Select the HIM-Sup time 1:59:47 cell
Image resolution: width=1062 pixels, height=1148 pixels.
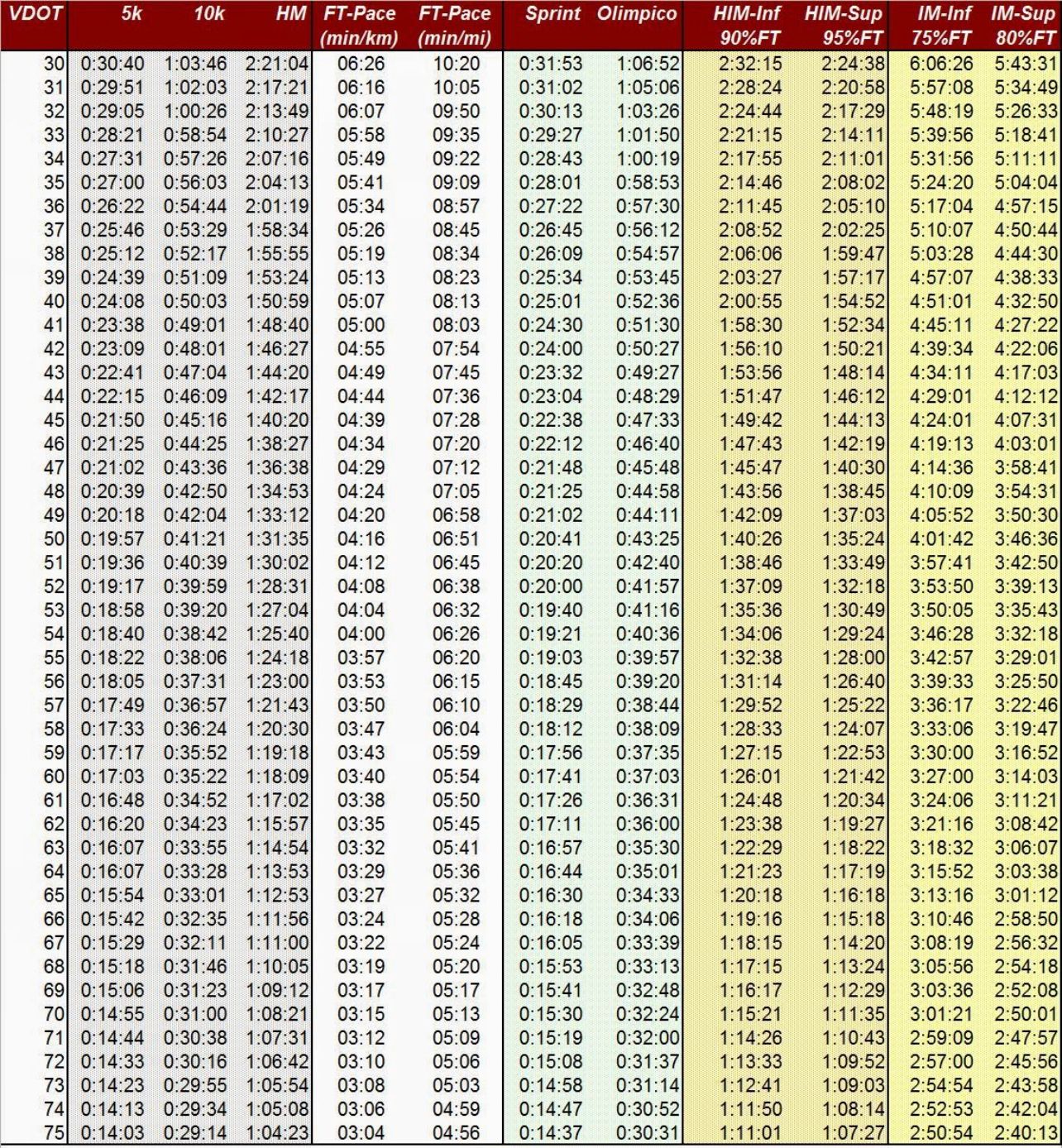pos(853,254)
